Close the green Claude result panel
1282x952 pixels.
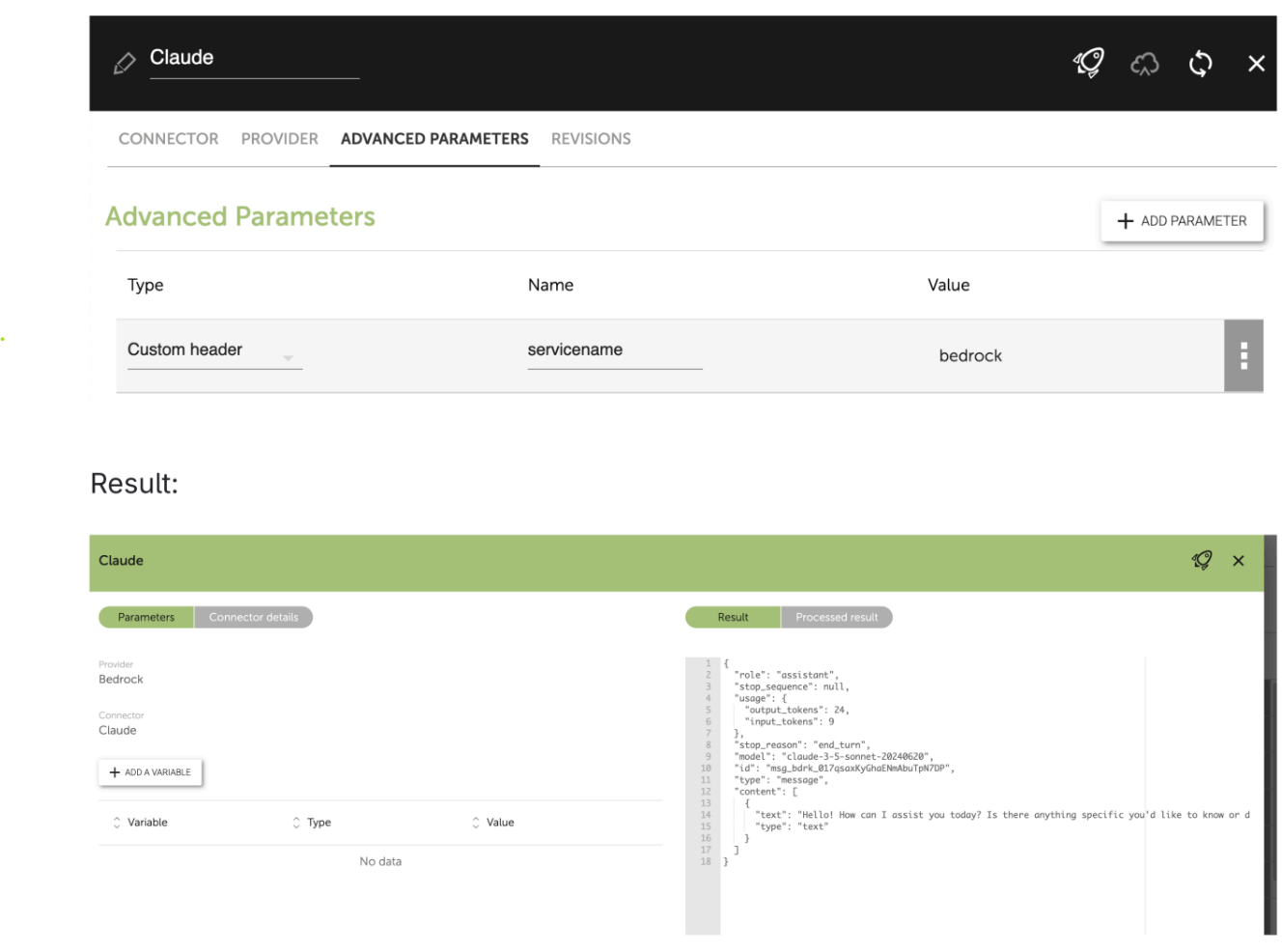[1239, 561]
